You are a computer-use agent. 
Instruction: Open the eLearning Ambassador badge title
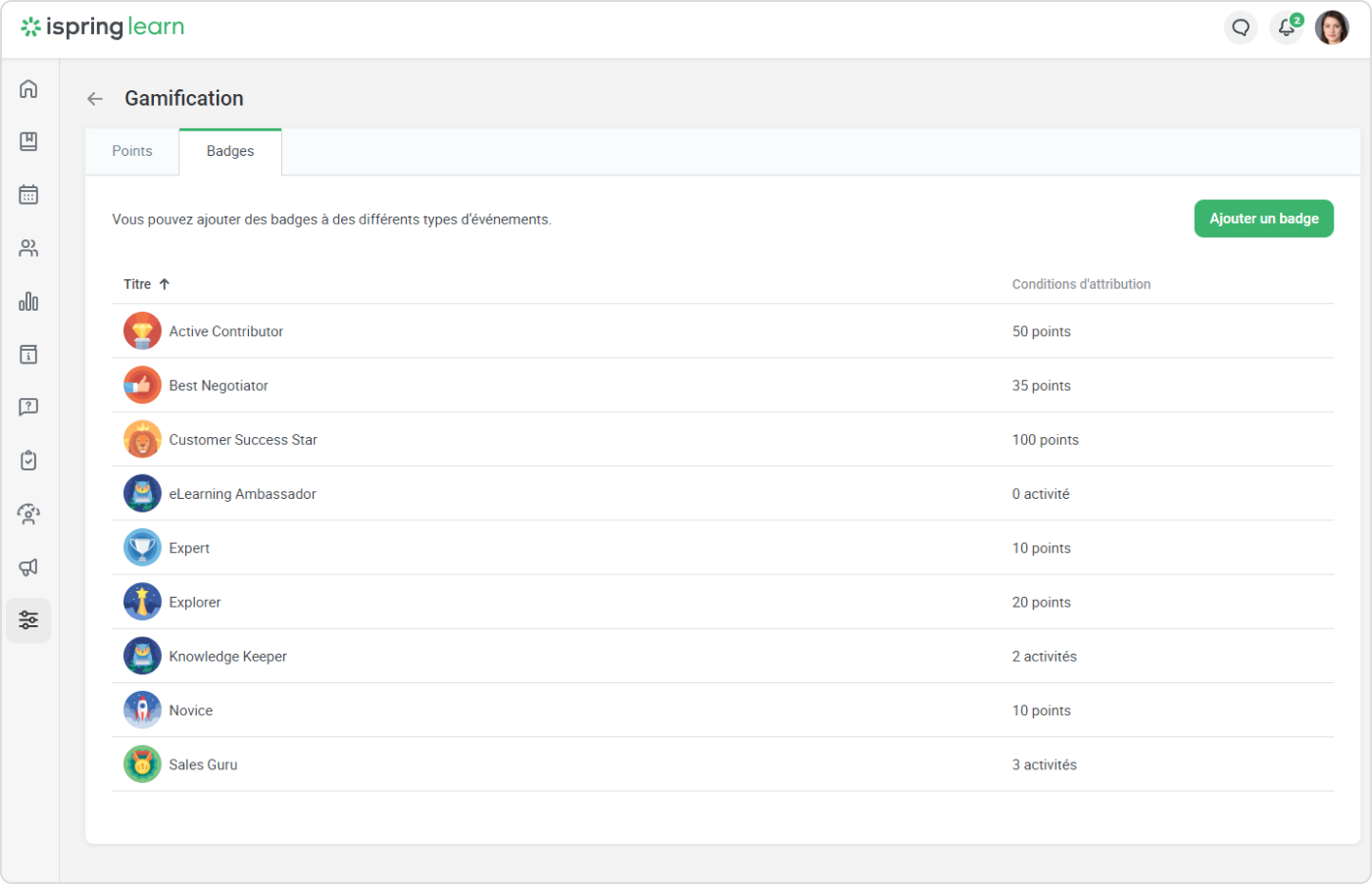[x=242, y=494]
